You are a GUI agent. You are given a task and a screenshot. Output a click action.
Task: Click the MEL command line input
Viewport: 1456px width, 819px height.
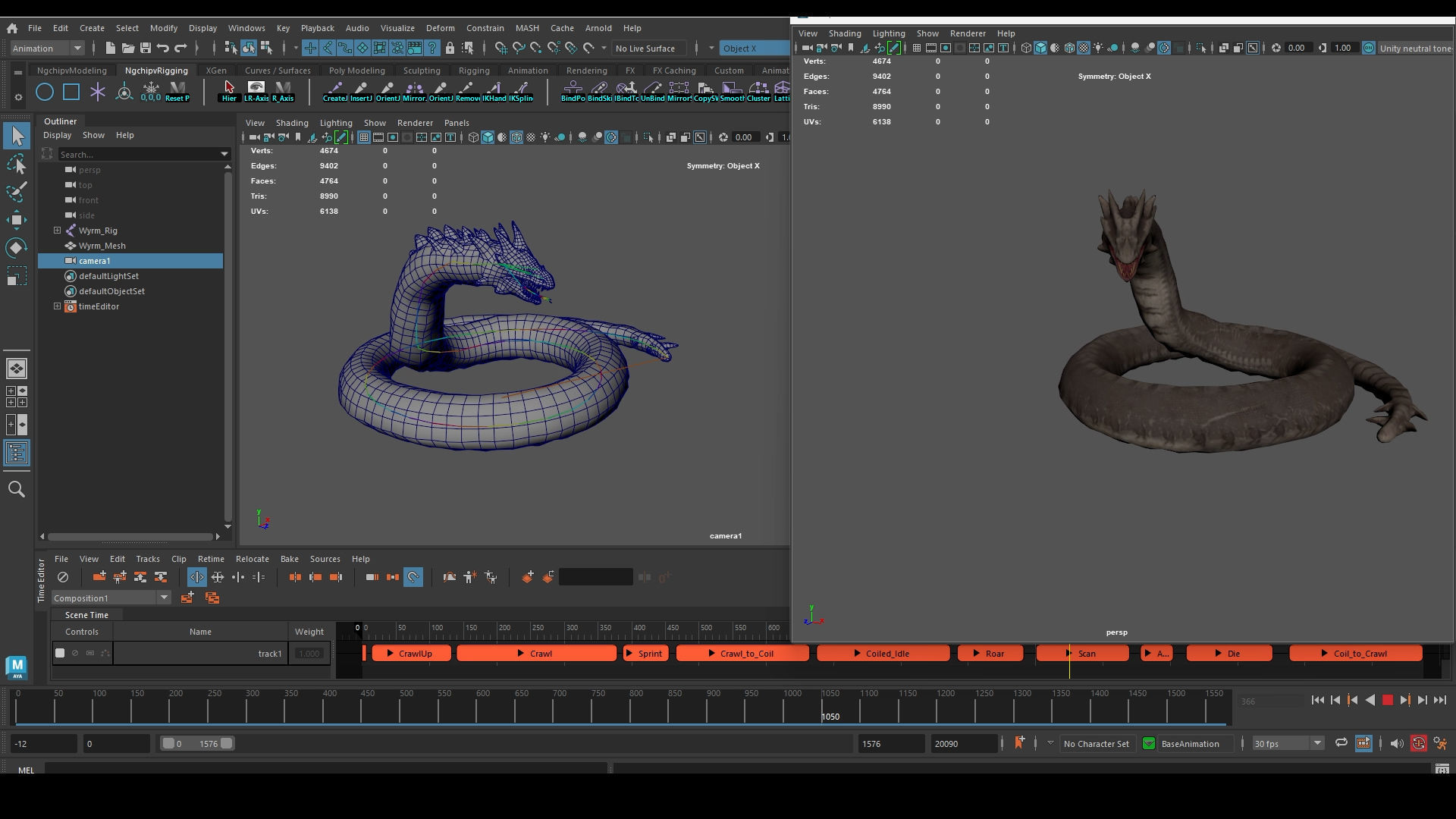click(x=326, y=770)
